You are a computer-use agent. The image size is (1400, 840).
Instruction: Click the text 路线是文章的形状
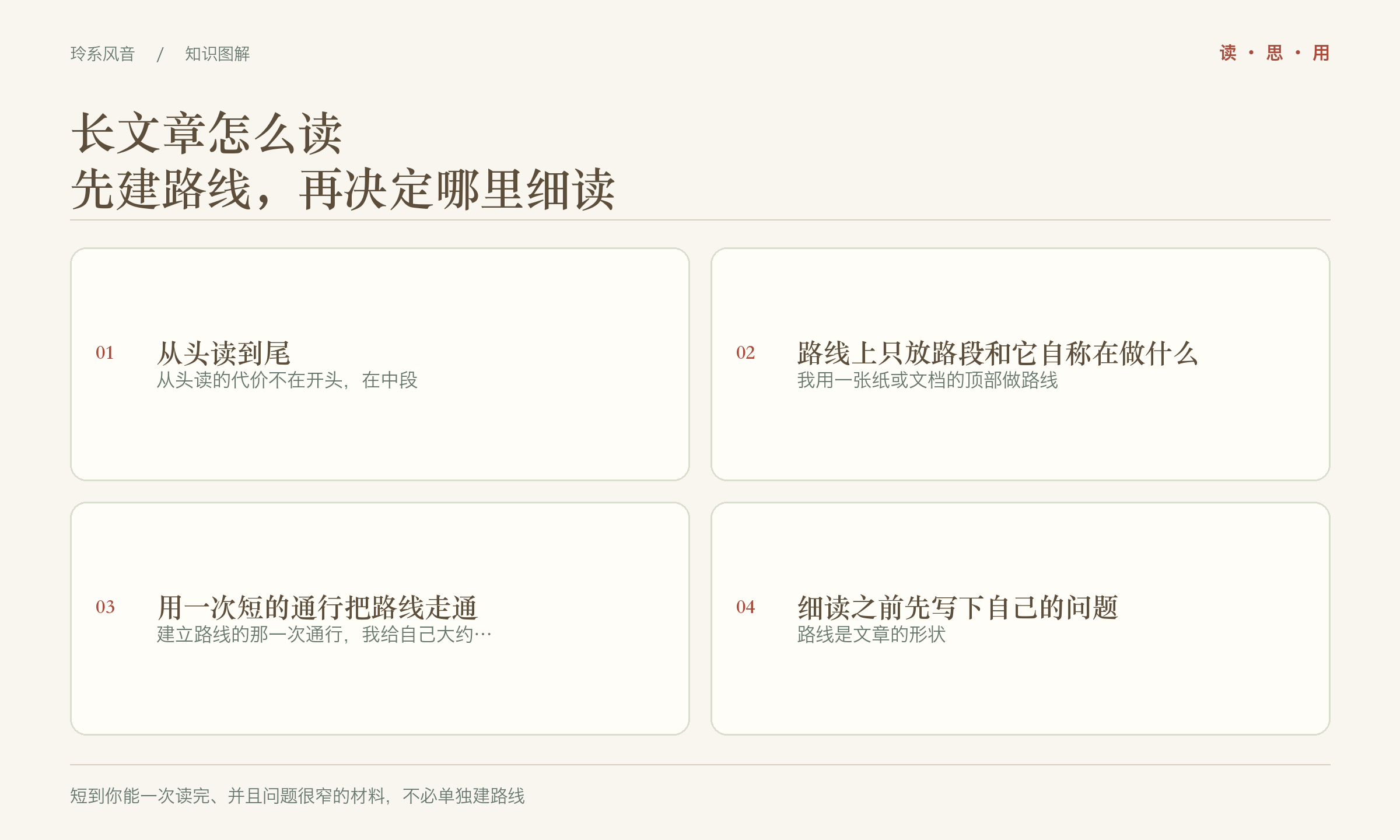pyautogui.click(x=871, y=634)
